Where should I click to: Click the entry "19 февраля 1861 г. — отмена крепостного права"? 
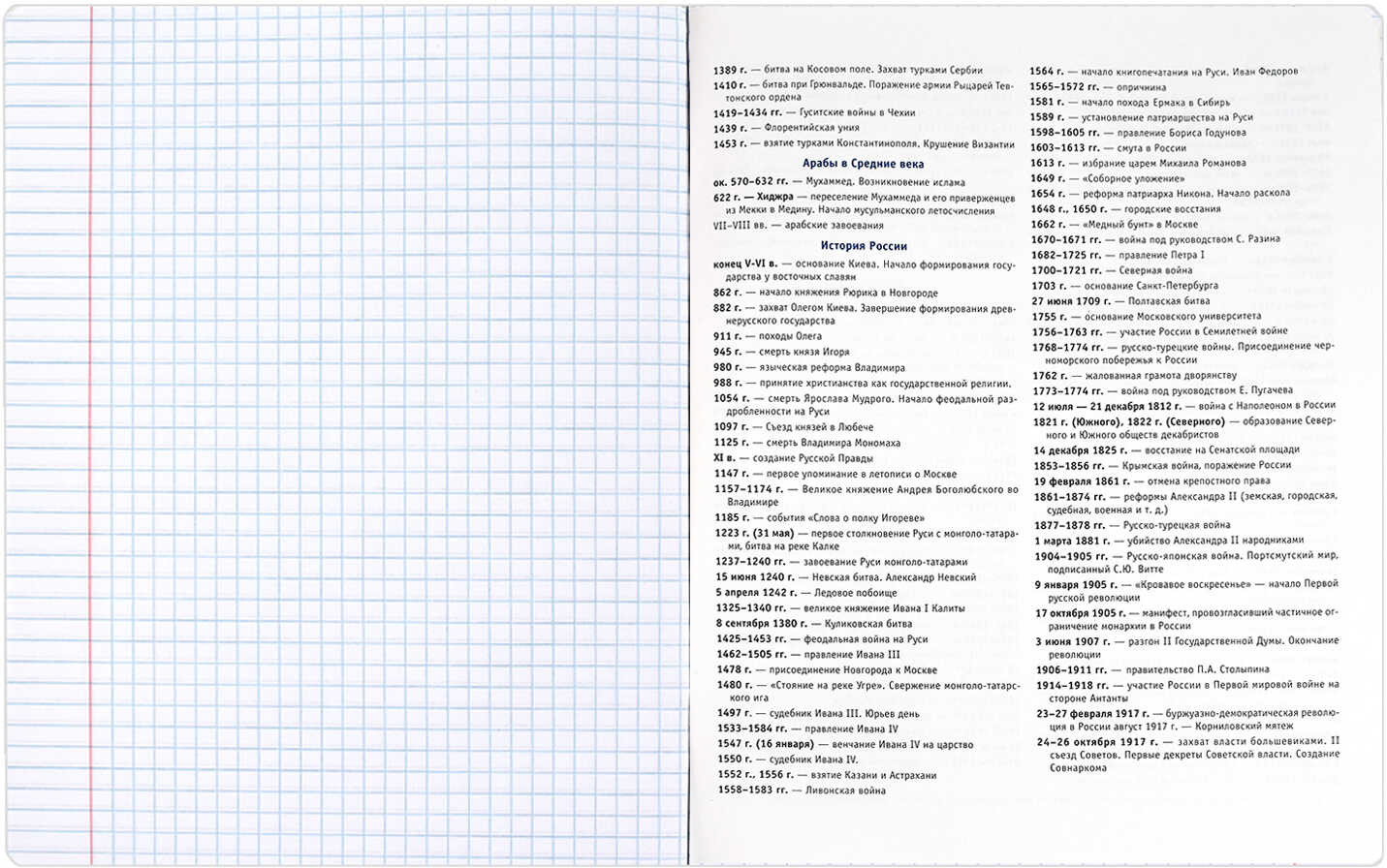pyautogui.click(x=1151, y=481)
